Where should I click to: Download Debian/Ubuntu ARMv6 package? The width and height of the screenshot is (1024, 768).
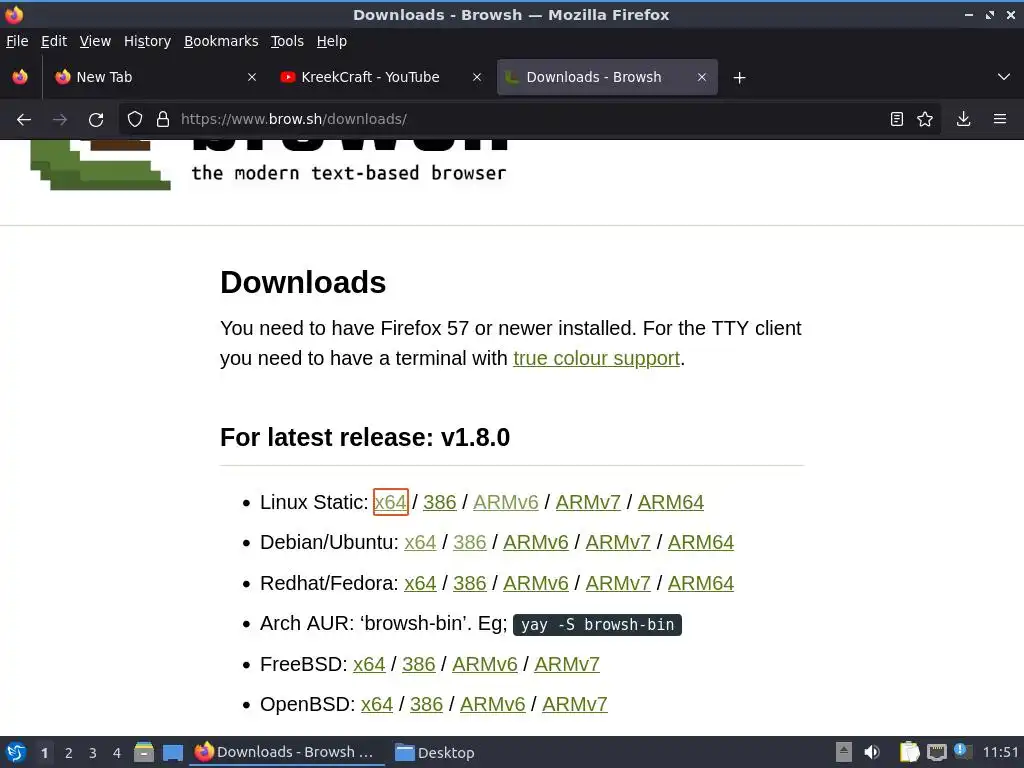pos(536,543)
